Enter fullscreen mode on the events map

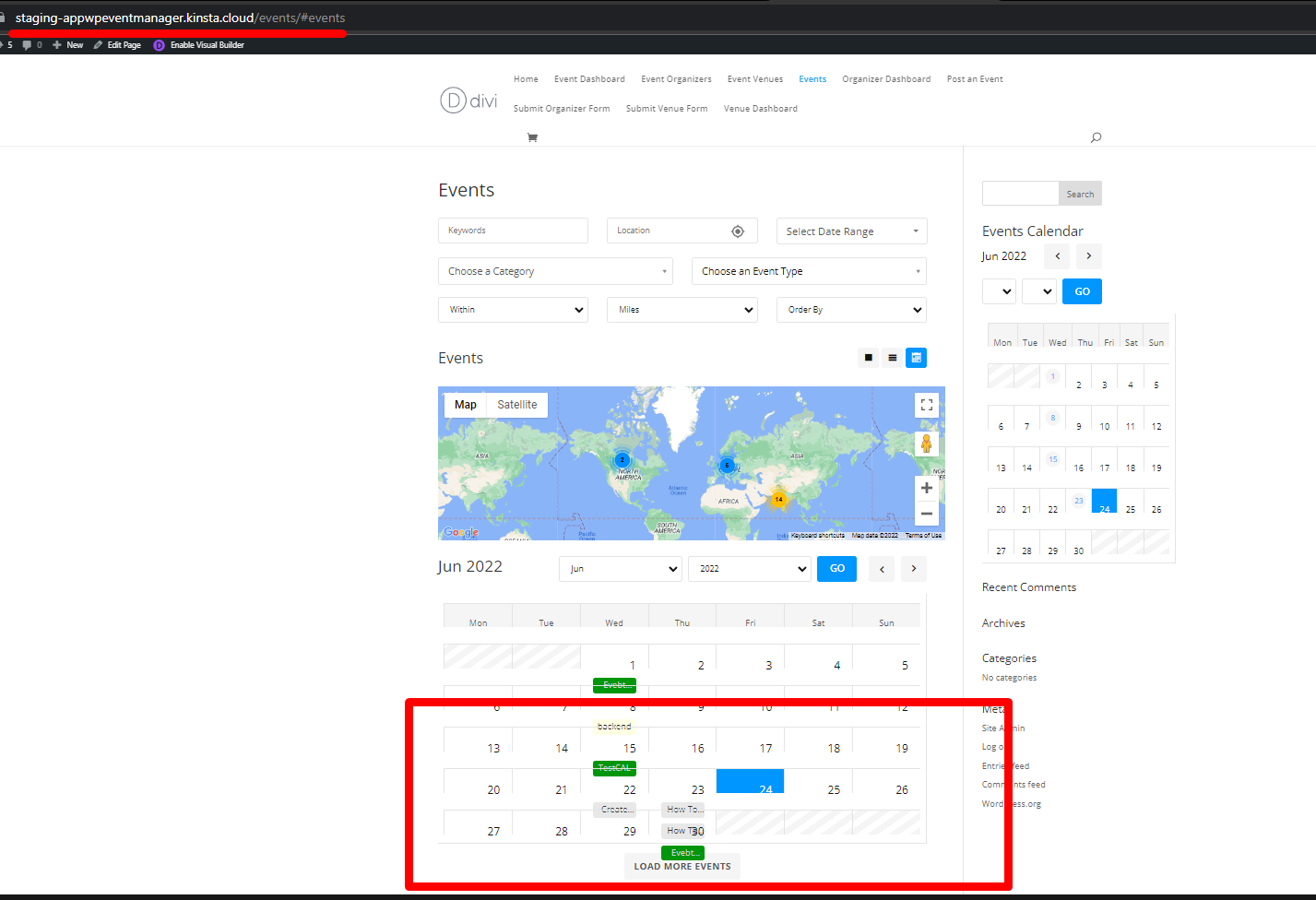pos(926,404)
